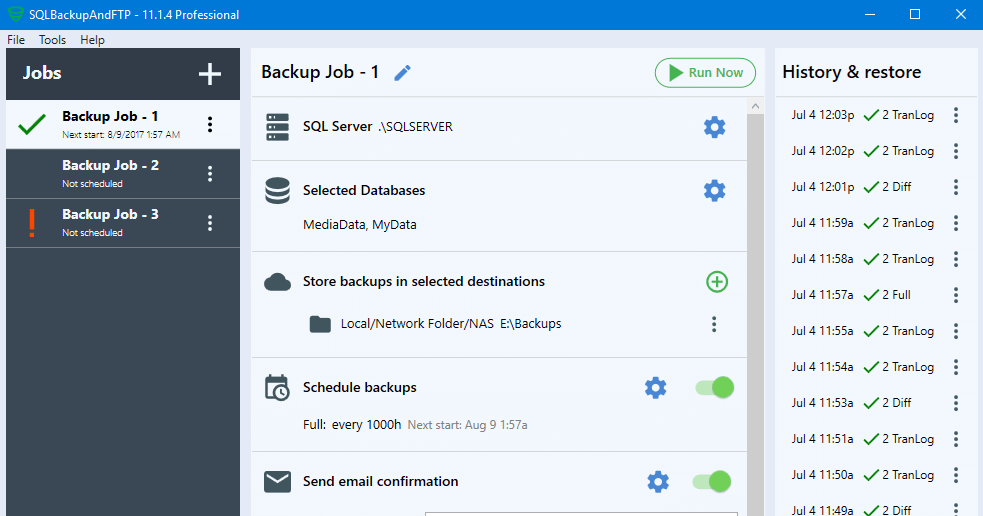The width and height of the screenshot is (983, 516).
Task: Click the Full: every 1000h schedule text
Action: [352, 424]
